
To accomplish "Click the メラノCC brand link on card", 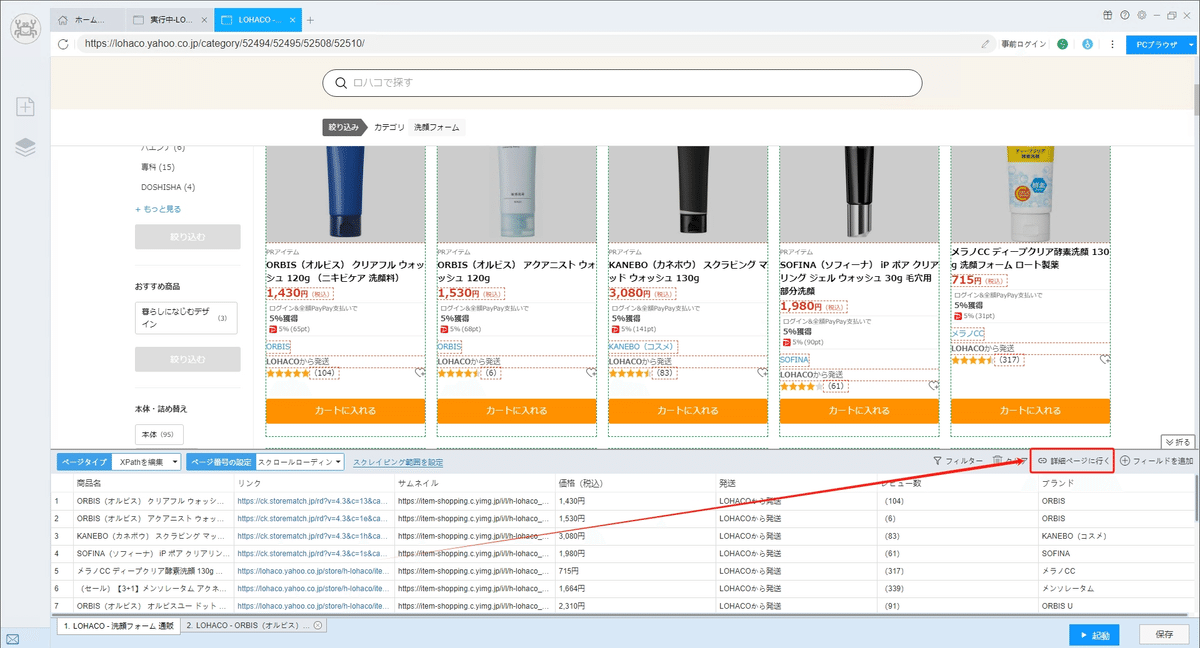I will tap(968, 332).
